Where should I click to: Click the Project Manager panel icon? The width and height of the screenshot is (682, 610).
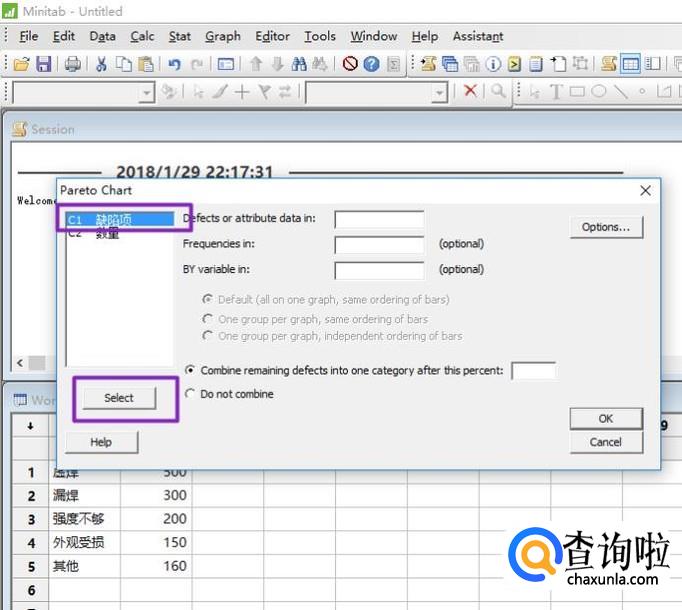[x=652, y=64]
